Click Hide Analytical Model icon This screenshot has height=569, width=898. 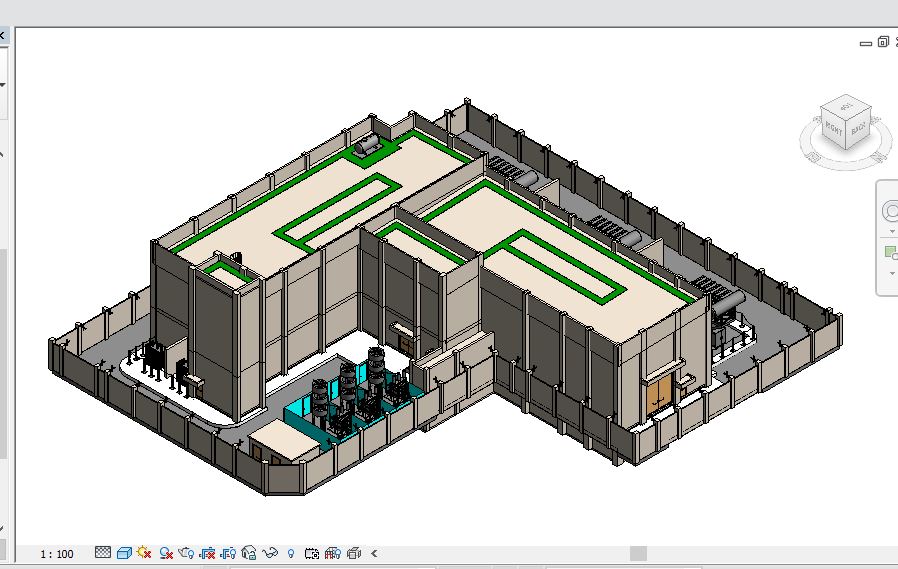pos(333,553)
